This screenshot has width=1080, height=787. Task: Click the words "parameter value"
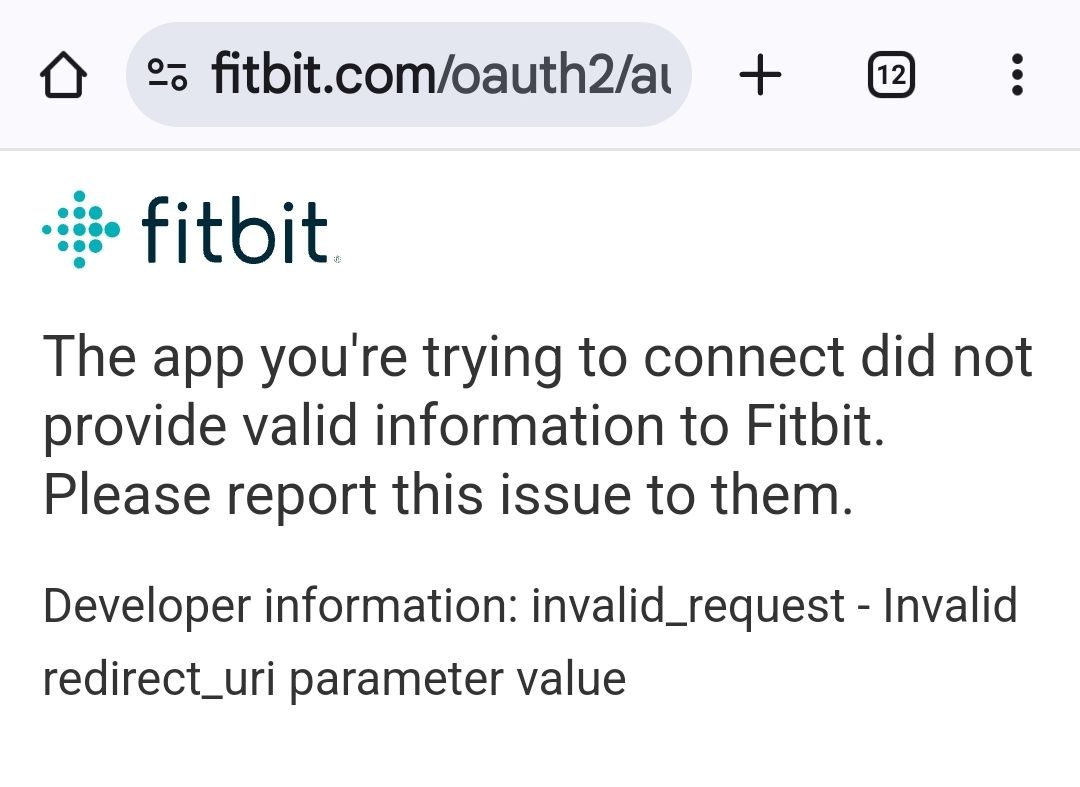point(457,679)
